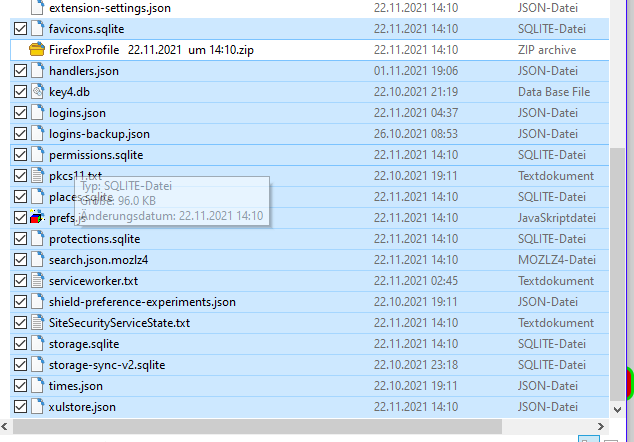Click the horizontal scrollbar left arrow
The height and width of the screenshot is (442, 634).
(x=4, y=426)
